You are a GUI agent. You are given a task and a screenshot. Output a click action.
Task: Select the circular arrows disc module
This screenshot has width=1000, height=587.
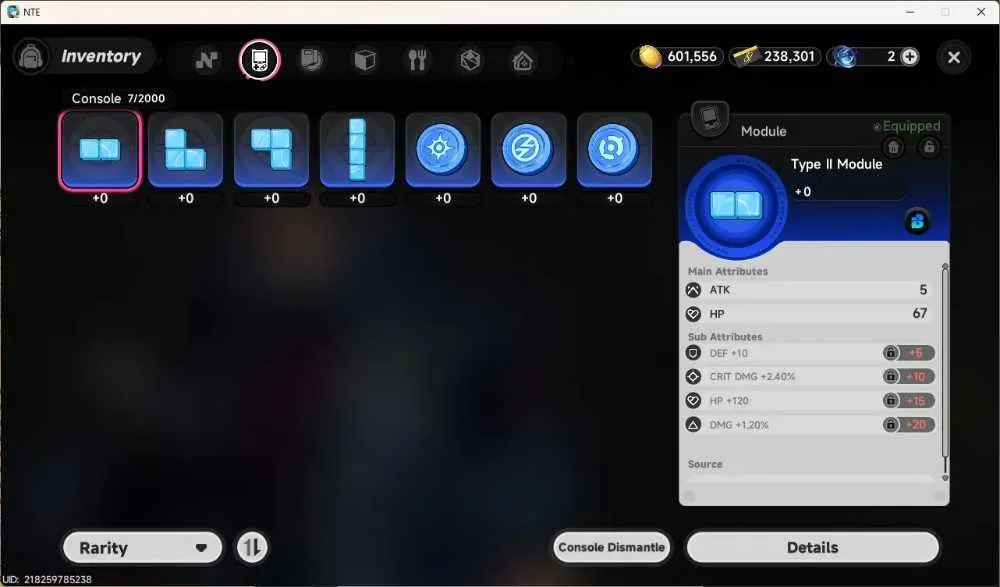(x=614, y=151)
